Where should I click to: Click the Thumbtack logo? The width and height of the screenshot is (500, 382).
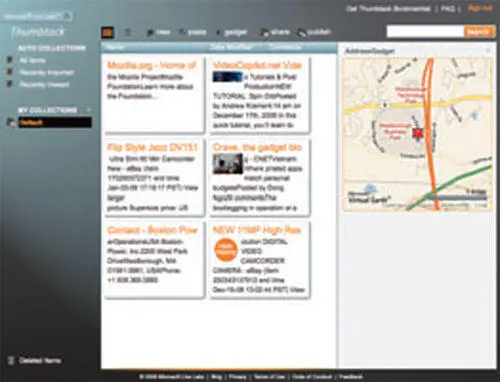(38, 32)
